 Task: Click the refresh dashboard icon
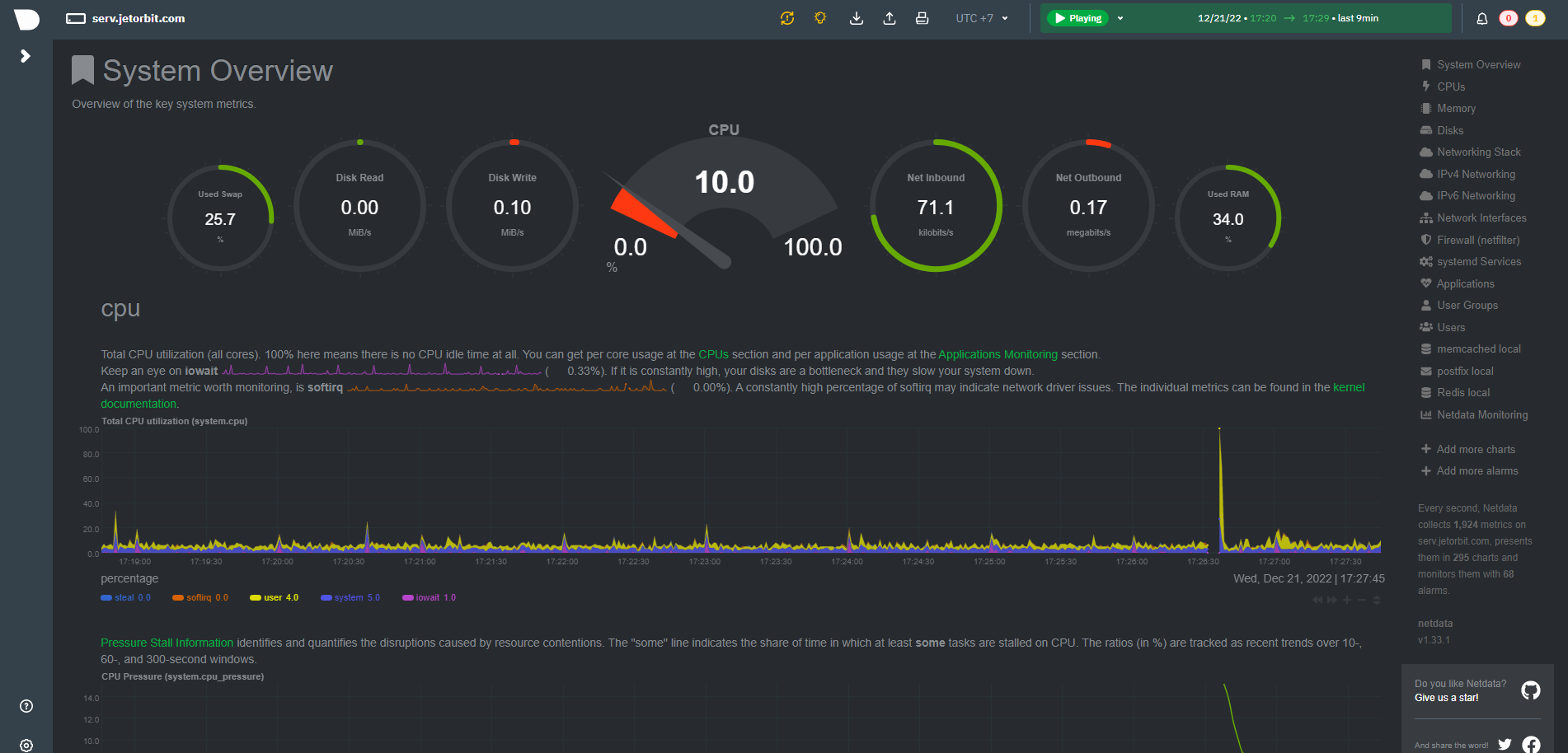tap(787, 17)
